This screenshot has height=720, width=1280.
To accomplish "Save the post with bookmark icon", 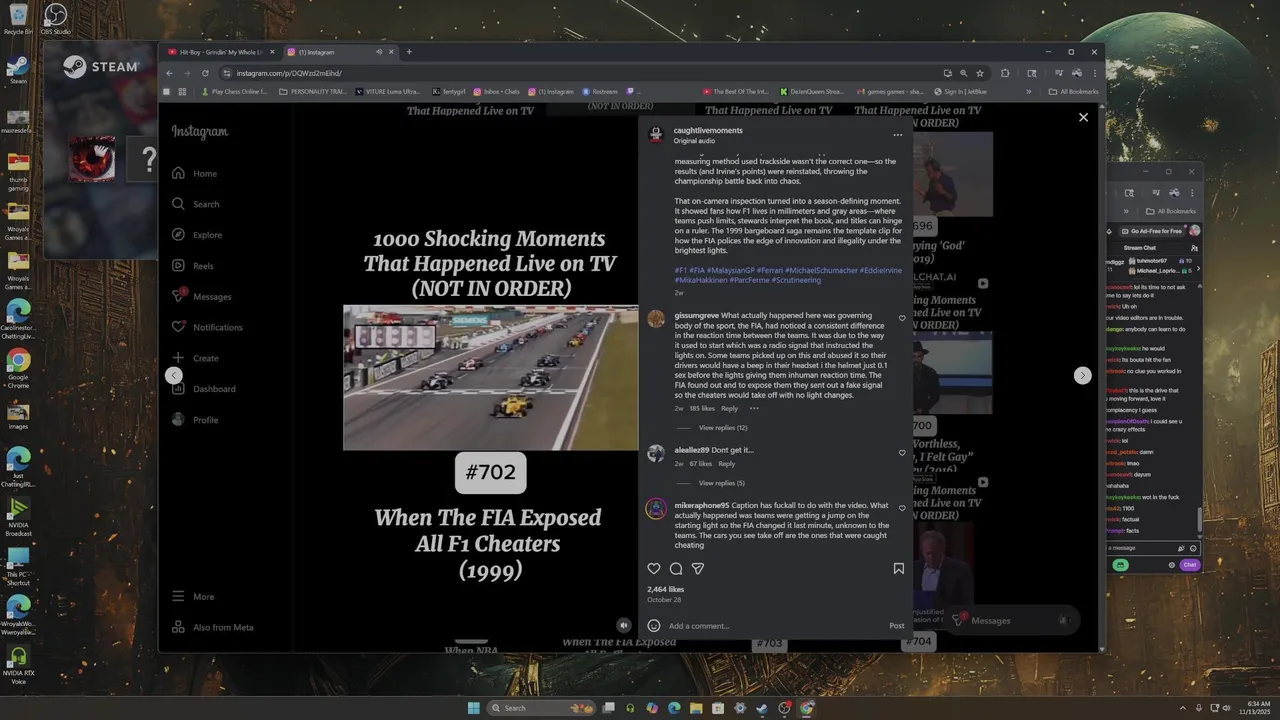I will (x=898, y=568).
